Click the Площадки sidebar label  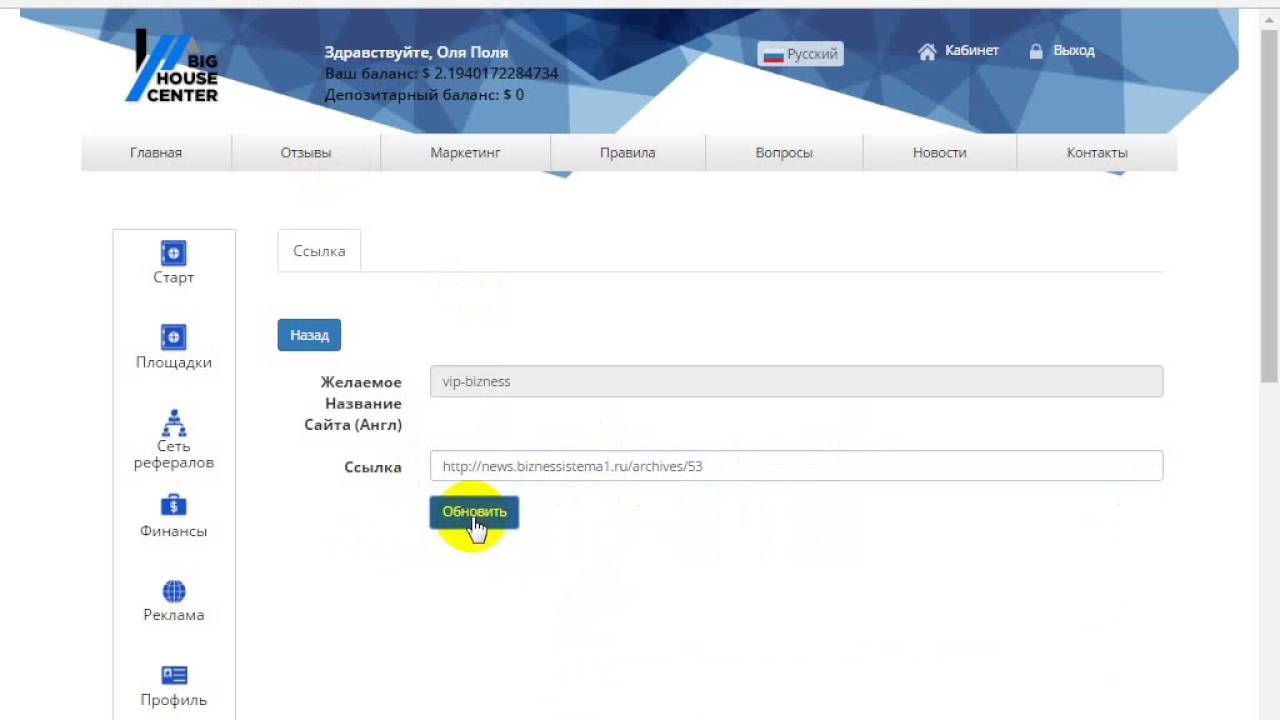(174, 362)
